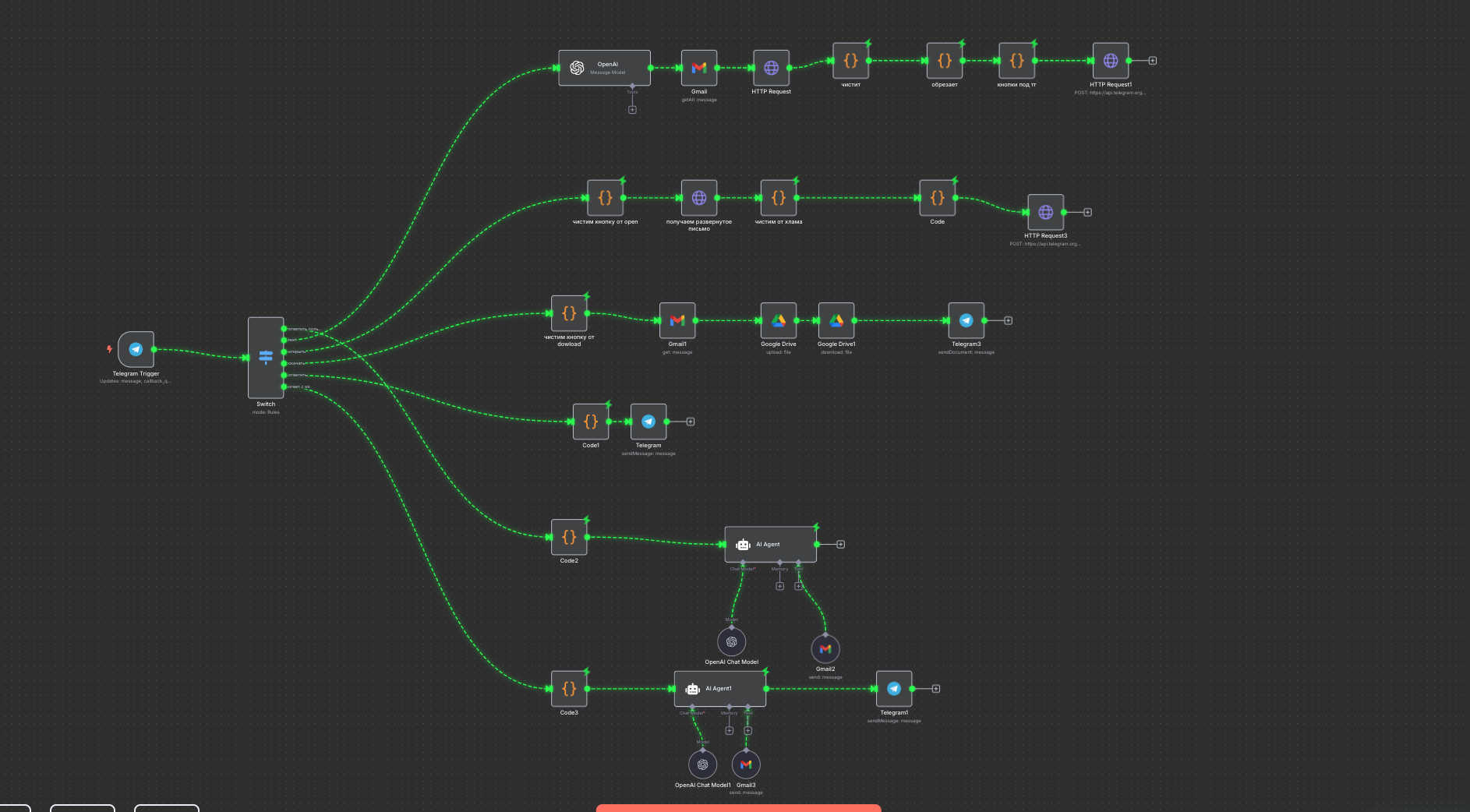Click 'sendMessage: message' under Telegram1
Screen dimensions: 1470x812
[x=894, y=721]
